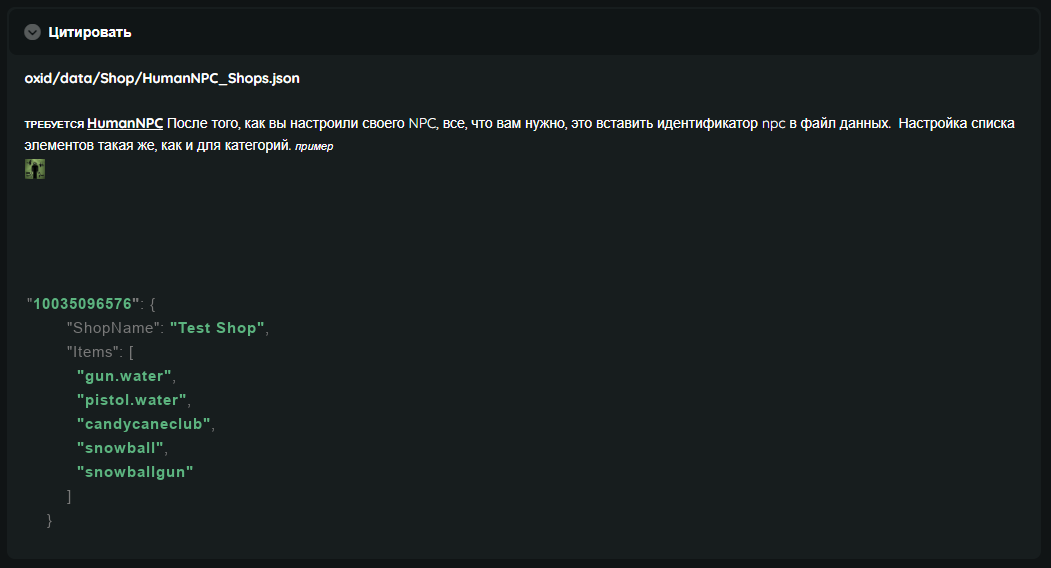The width and height of the screenshot is (1051, 568).
Task: Click the "Цитировать" header label
Action: click(90, 32)
